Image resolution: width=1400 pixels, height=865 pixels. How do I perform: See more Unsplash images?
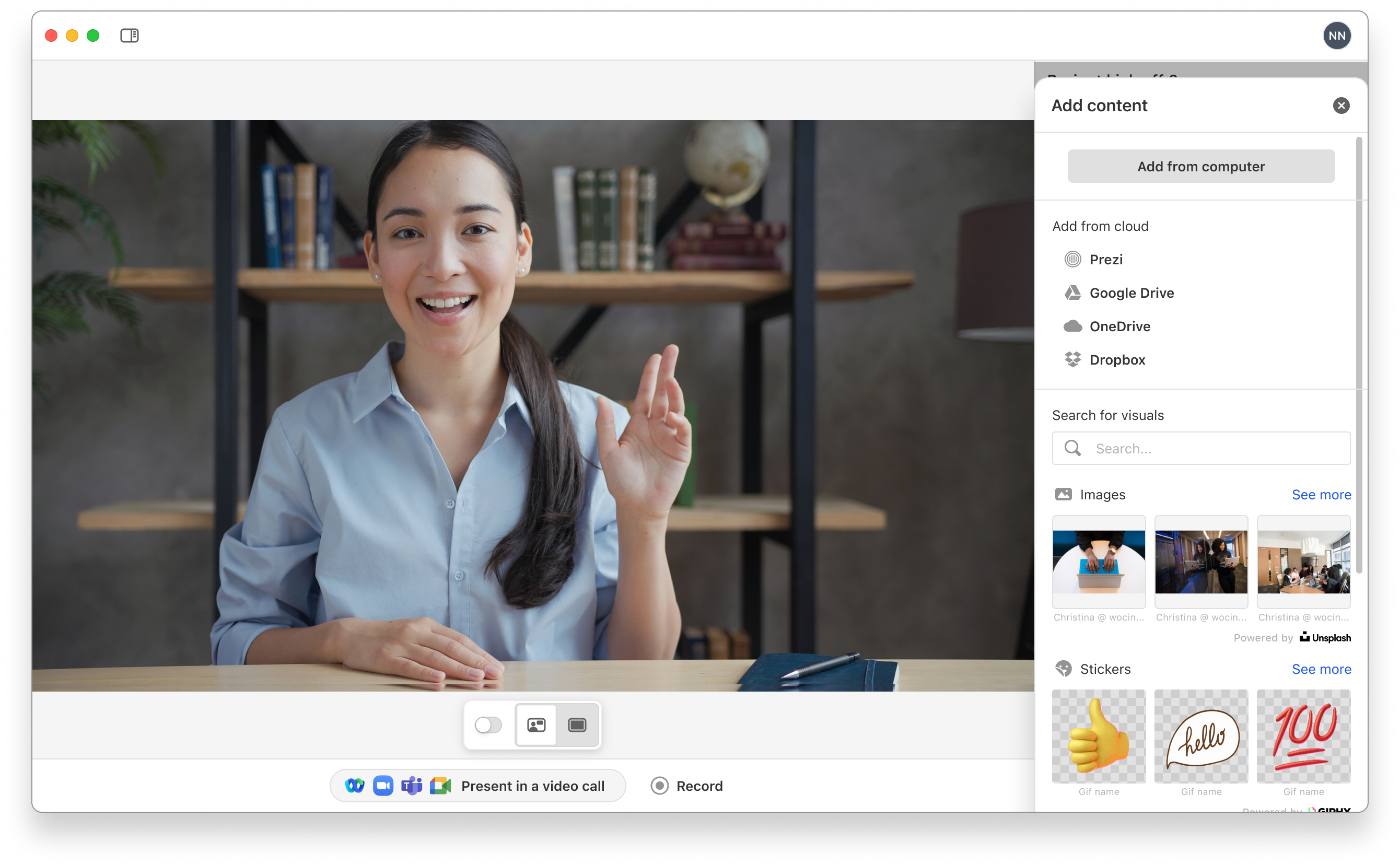1321,495
